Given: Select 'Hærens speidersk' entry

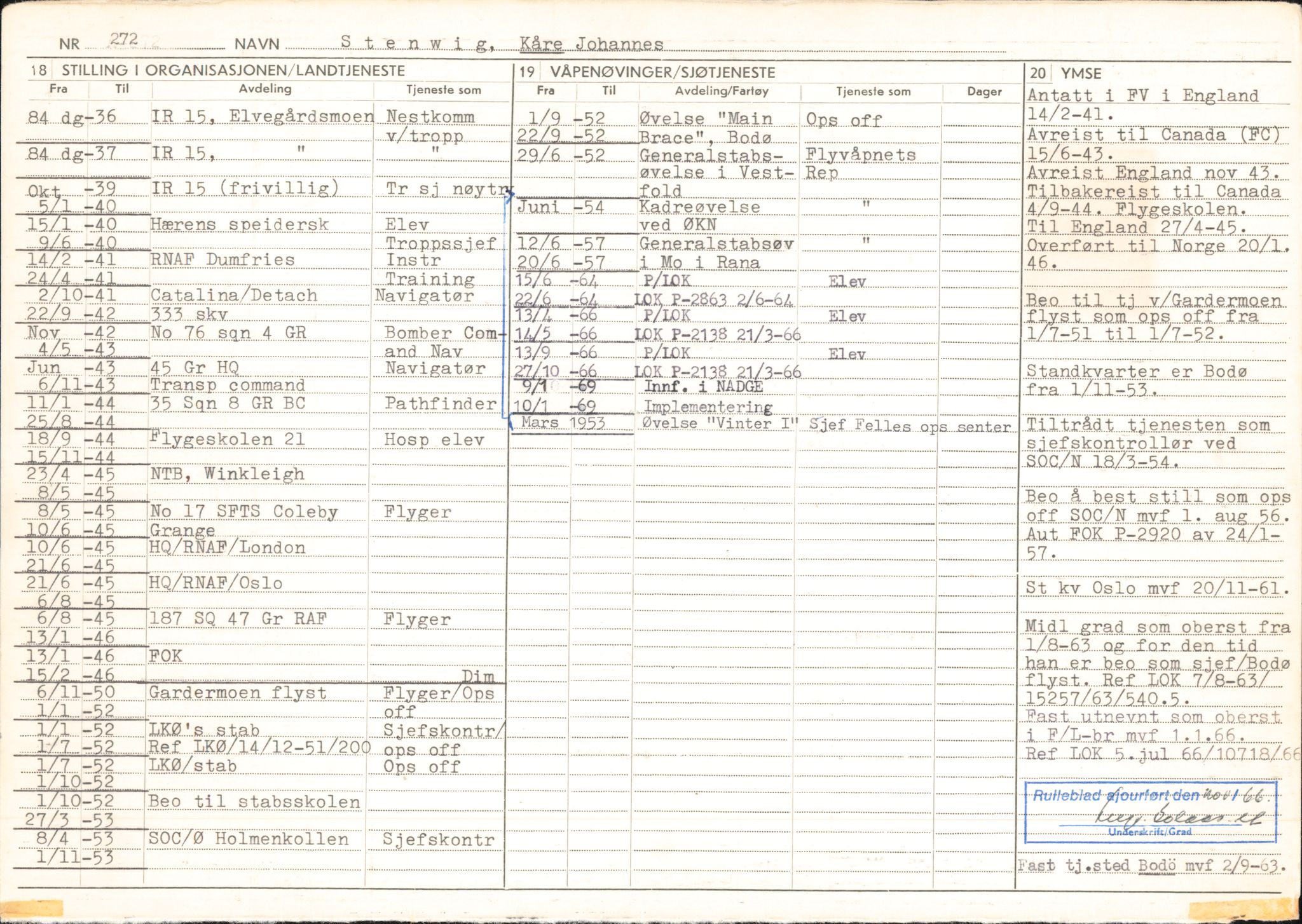Looking at the screenshot, I should 239,224.
